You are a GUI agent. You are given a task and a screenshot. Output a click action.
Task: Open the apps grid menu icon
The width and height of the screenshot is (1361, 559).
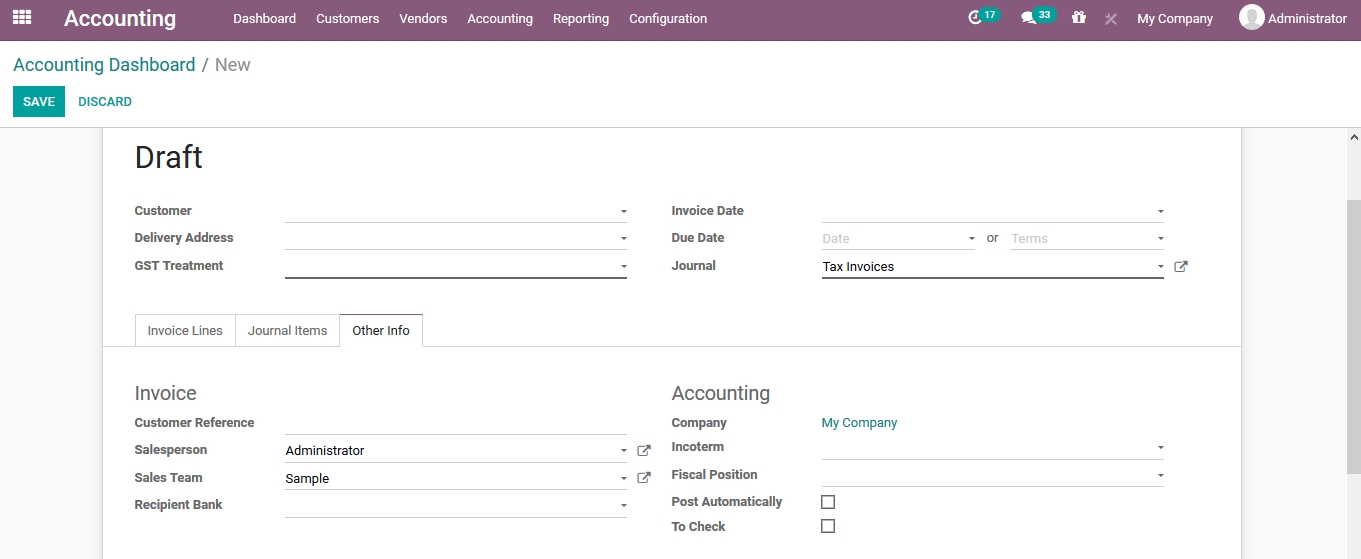point(21,18)
